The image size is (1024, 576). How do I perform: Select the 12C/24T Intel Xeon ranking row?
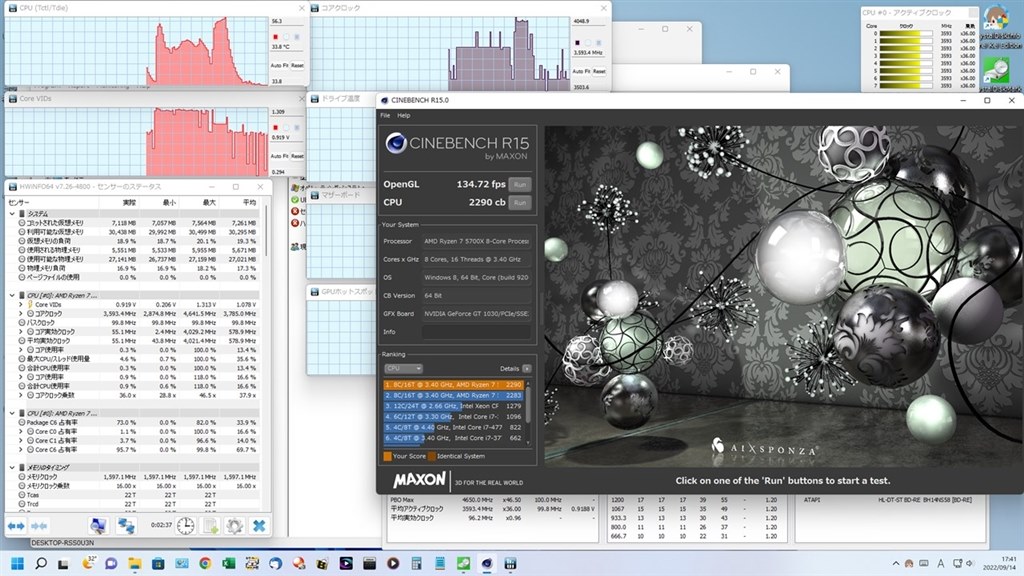[x=454, y=406]
